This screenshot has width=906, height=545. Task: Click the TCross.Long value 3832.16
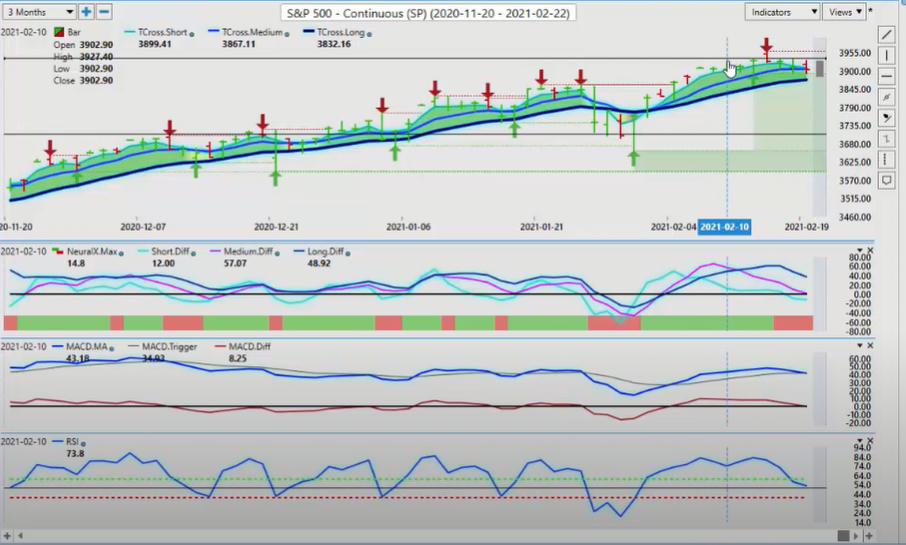click(x=333, y=44)
